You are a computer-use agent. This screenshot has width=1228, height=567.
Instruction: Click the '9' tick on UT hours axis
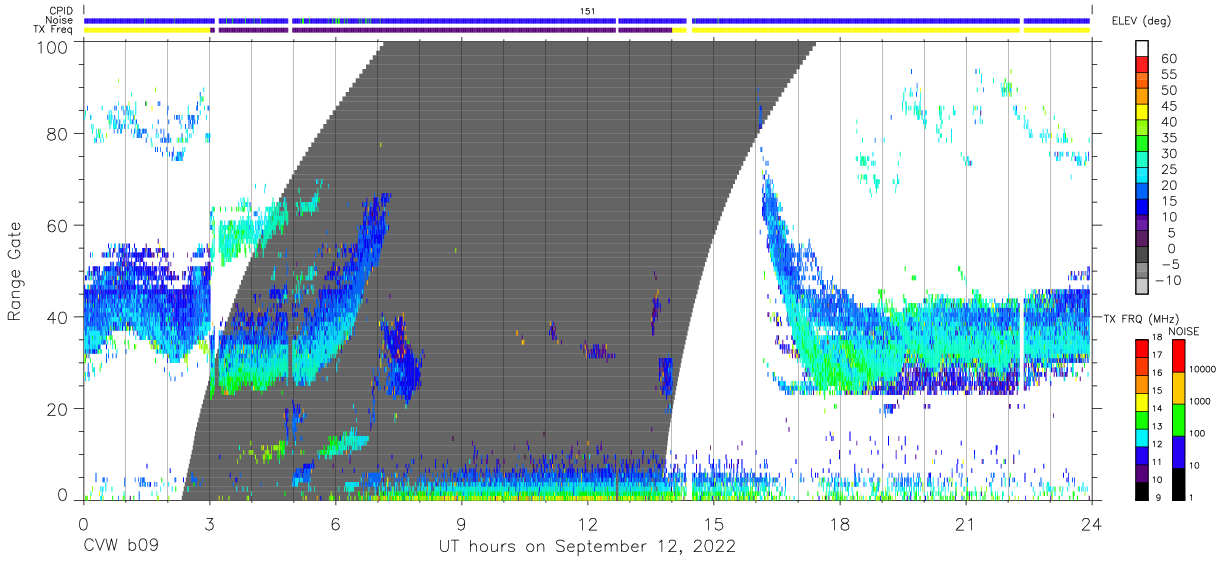click(x=461, y=524)
